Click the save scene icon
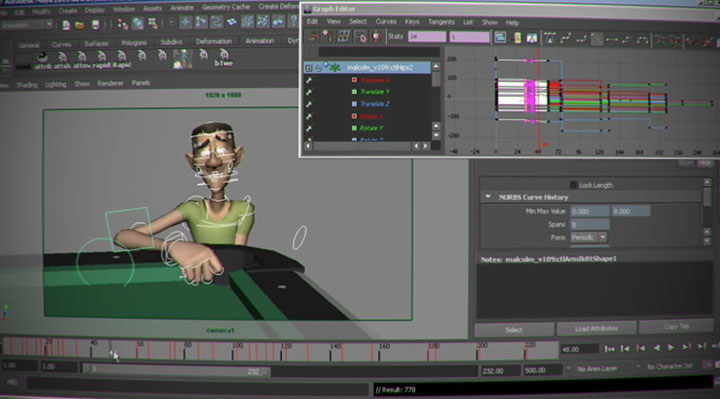The height and width of the screenshot is (399, 720). click(x=95, y=24)
